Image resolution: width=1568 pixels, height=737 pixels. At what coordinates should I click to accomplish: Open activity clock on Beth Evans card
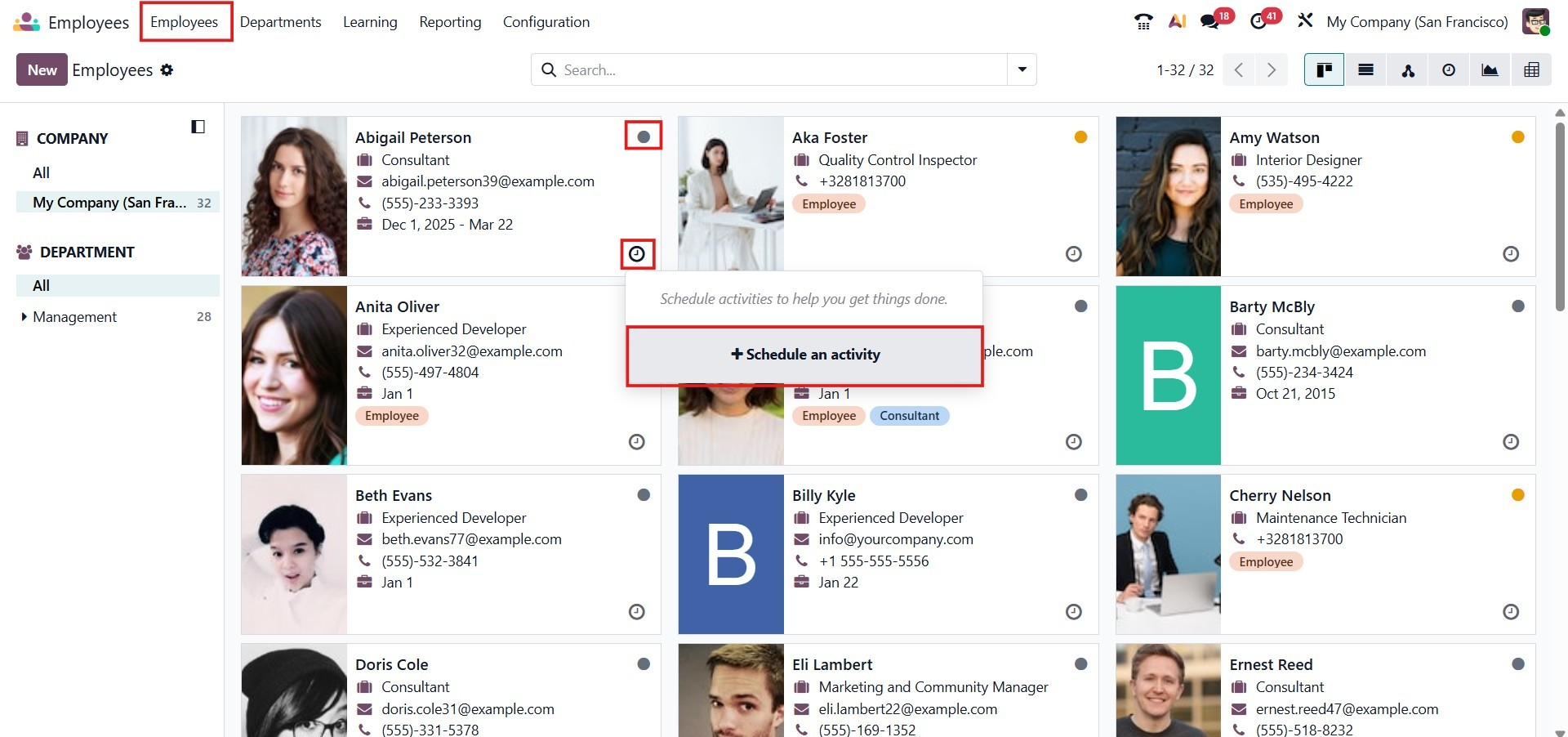(637, 612)
